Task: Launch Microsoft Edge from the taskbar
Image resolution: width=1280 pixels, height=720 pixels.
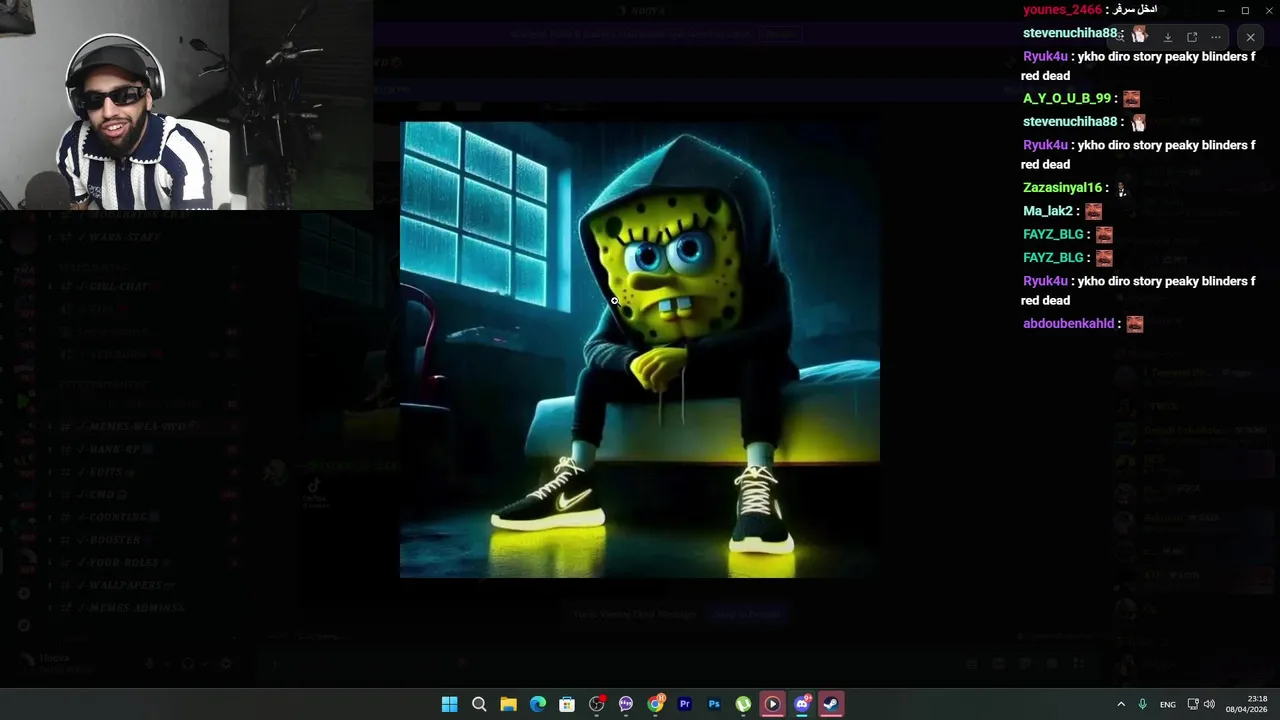Action: coord(538,704)
